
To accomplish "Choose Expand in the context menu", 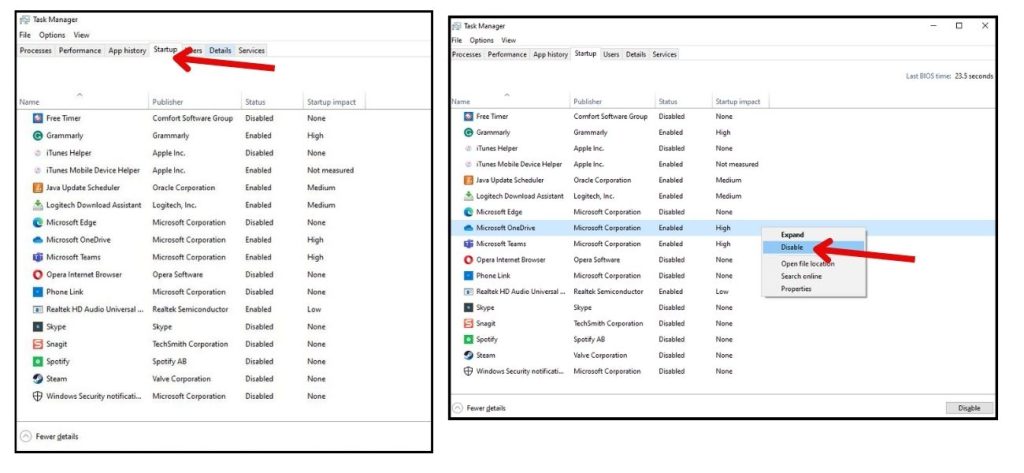I will (x=814, y=235).
